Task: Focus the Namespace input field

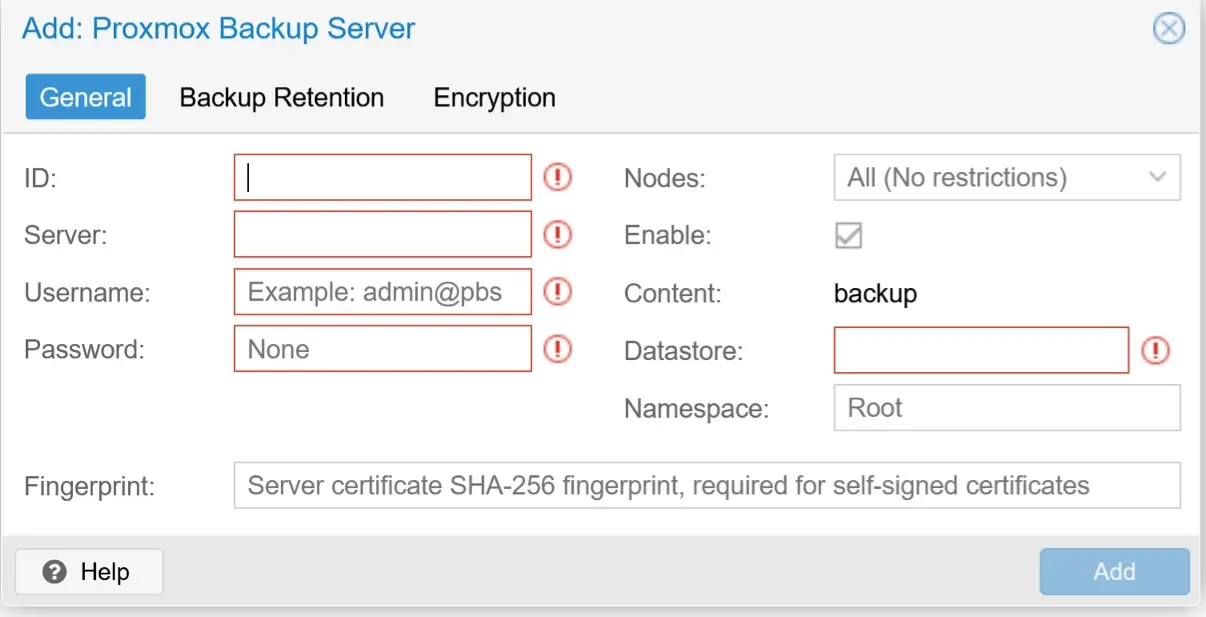Action: pyautogui.click(x=1007, y=408)
